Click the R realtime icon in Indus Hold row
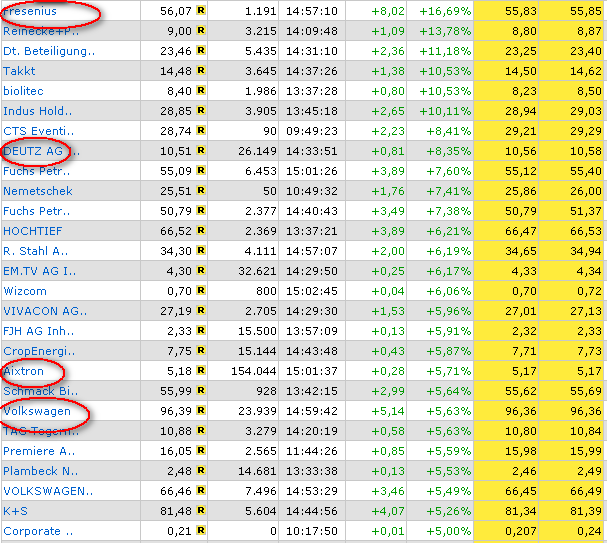 point(201,110)
